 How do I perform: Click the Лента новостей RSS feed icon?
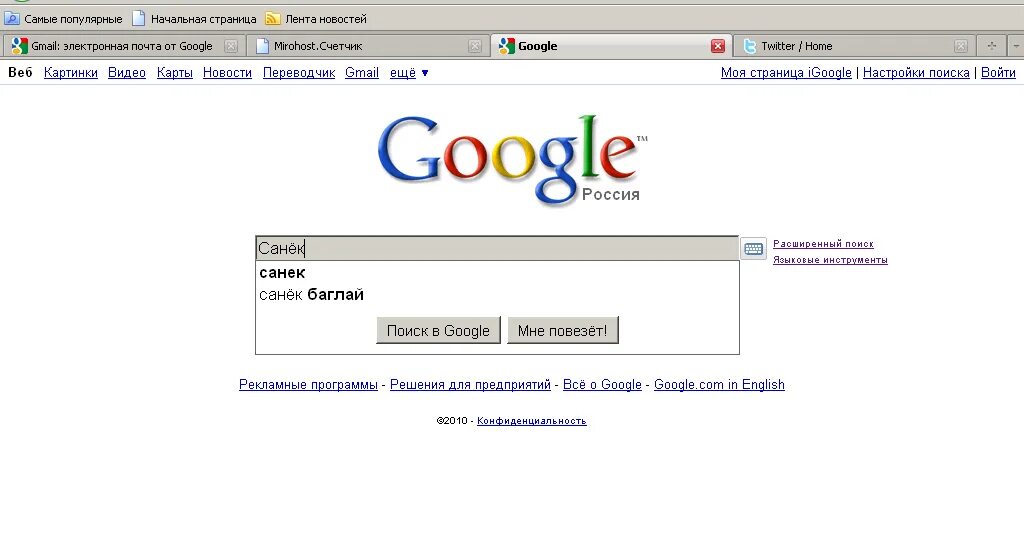[272, 19]
